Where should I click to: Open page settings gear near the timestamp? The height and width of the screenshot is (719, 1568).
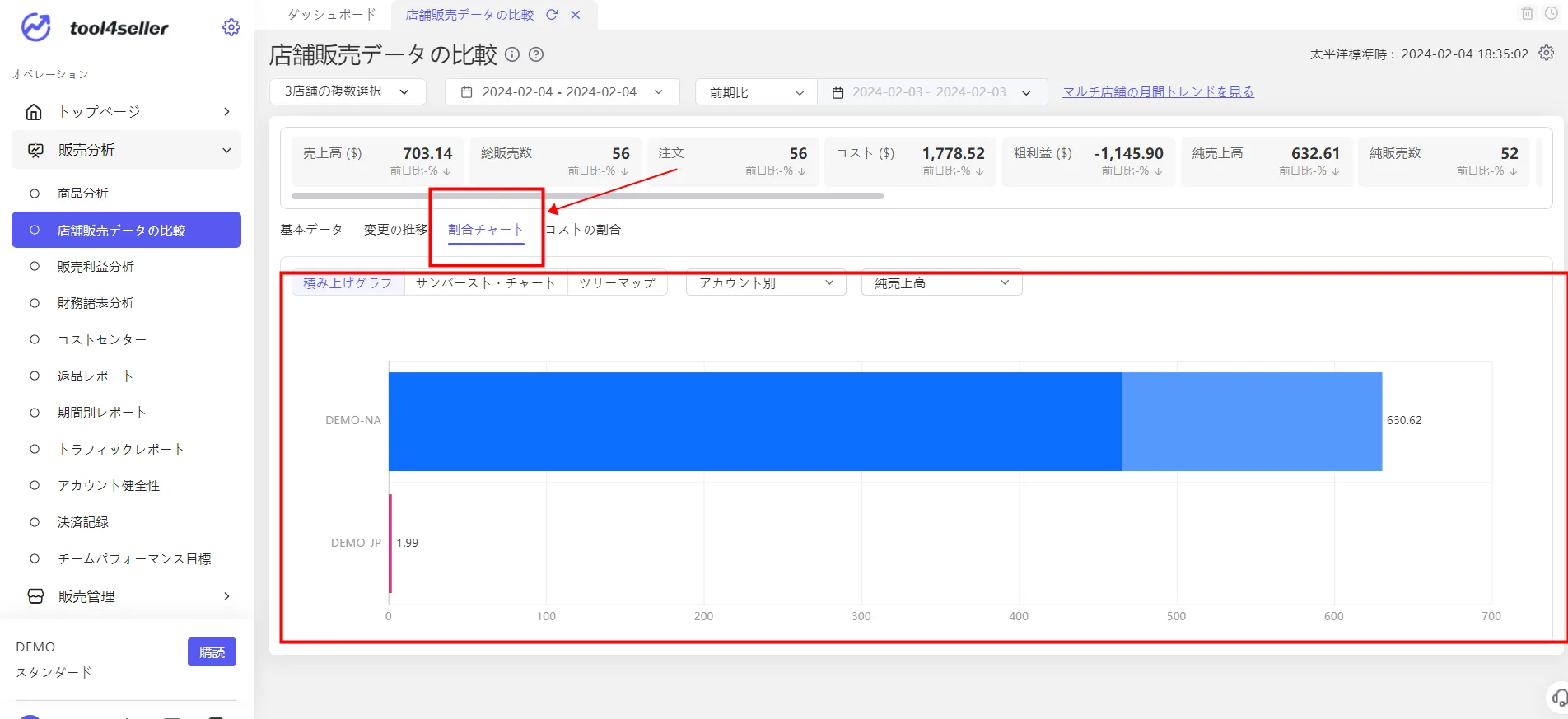tap(1547, 53)
